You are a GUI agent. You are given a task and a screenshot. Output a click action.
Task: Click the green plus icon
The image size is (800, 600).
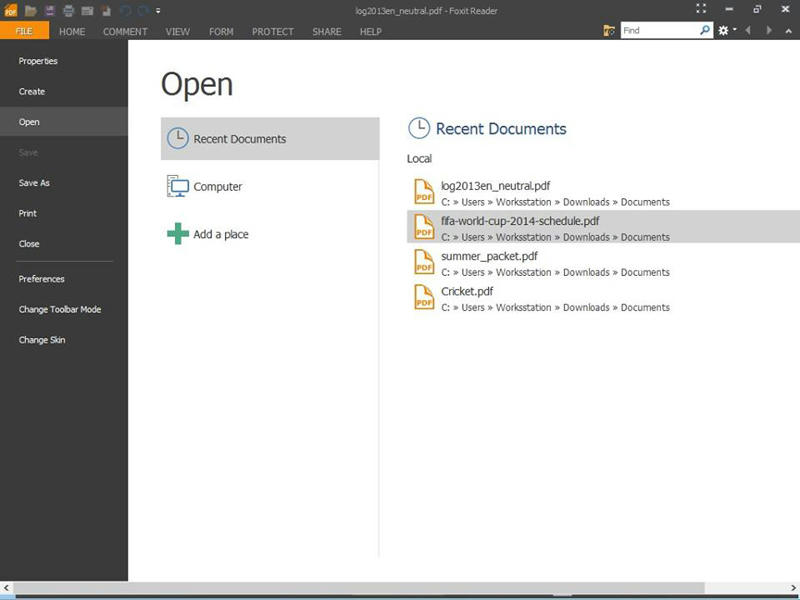tap(178, 234)
